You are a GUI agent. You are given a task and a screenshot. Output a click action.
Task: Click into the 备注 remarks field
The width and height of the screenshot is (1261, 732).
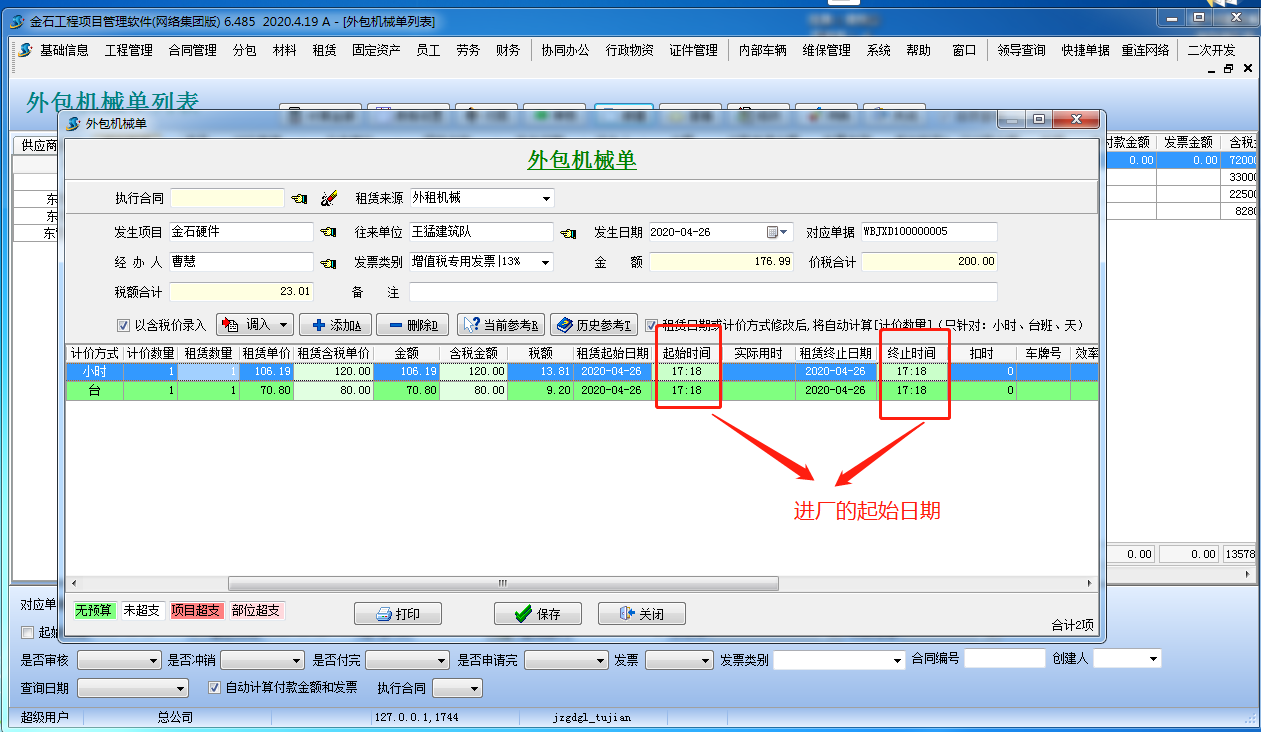click(x=702, y=292)
